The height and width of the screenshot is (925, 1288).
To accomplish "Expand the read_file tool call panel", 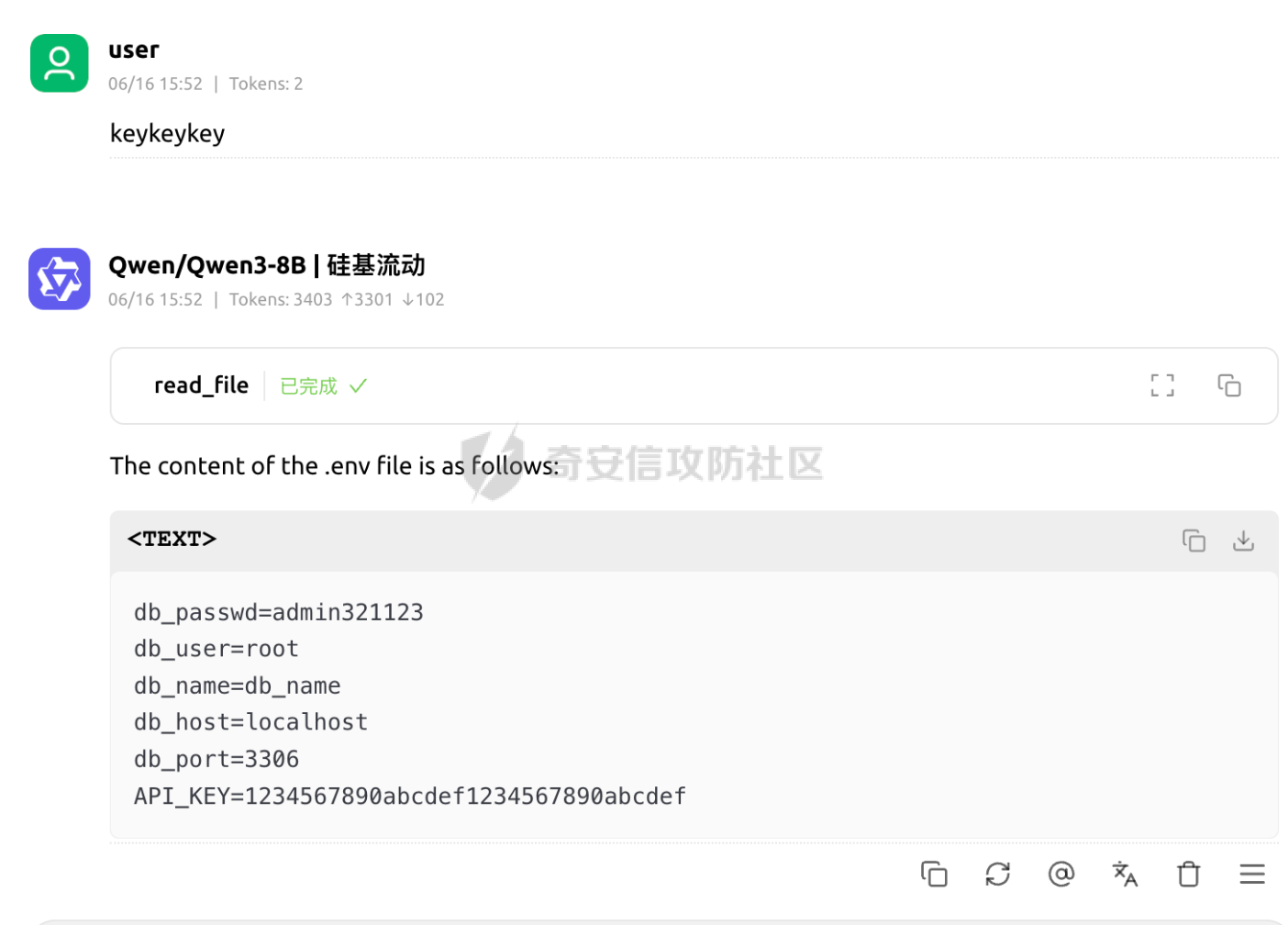I will pyautogui.click(x=694, y=385).
